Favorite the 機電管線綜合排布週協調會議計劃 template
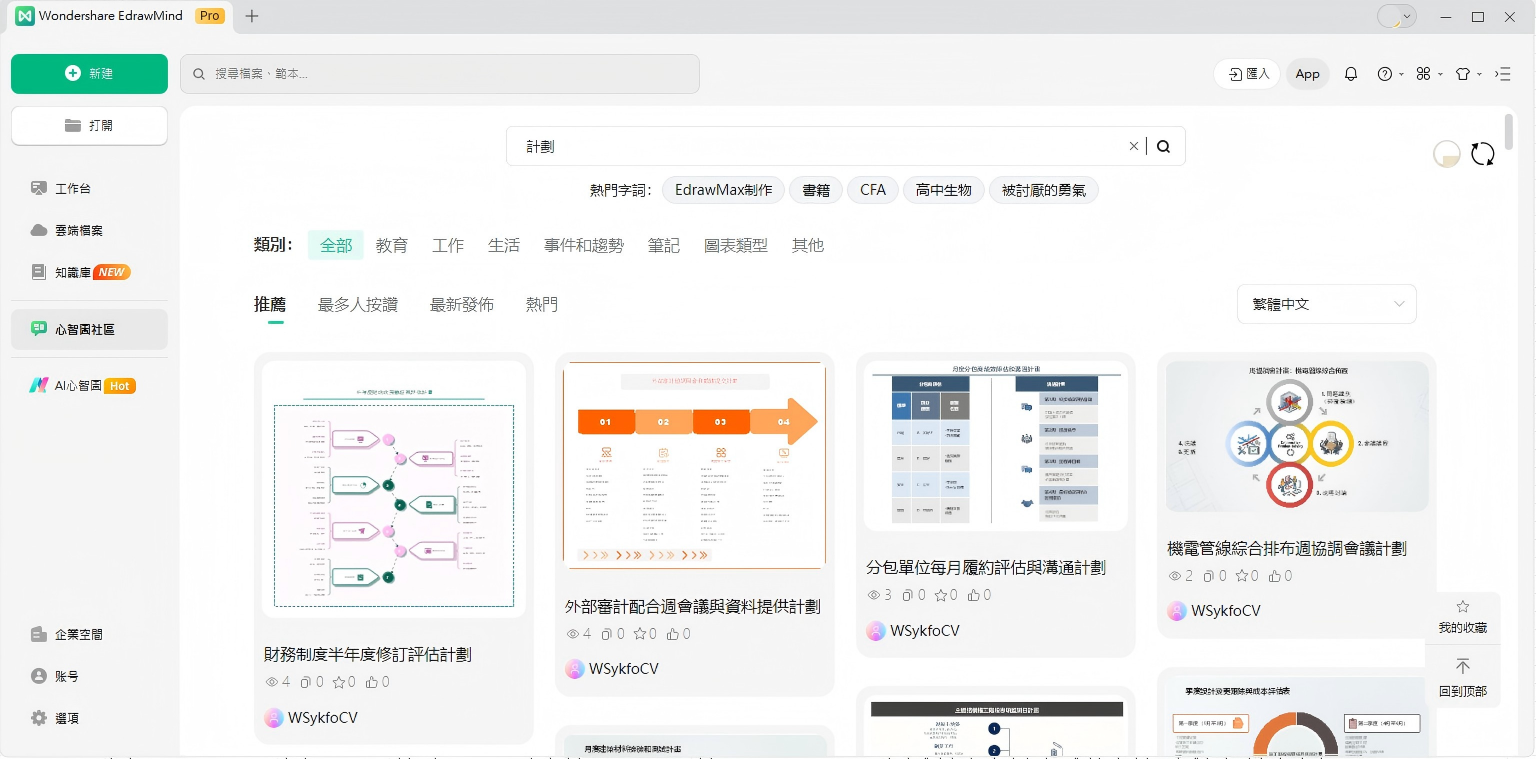 point(1246,576)
